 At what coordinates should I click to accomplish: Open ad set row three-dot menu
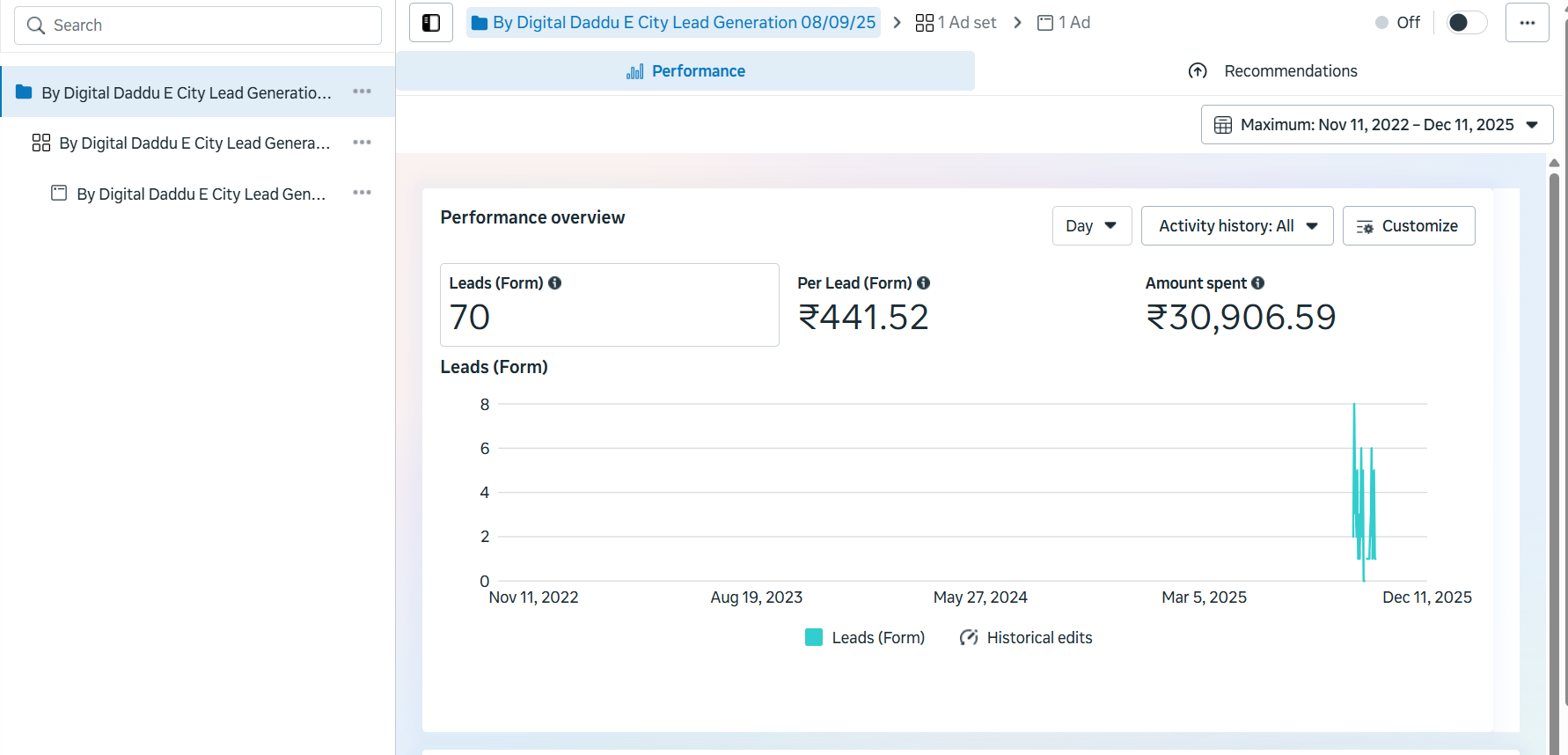[x=362, y=143]
